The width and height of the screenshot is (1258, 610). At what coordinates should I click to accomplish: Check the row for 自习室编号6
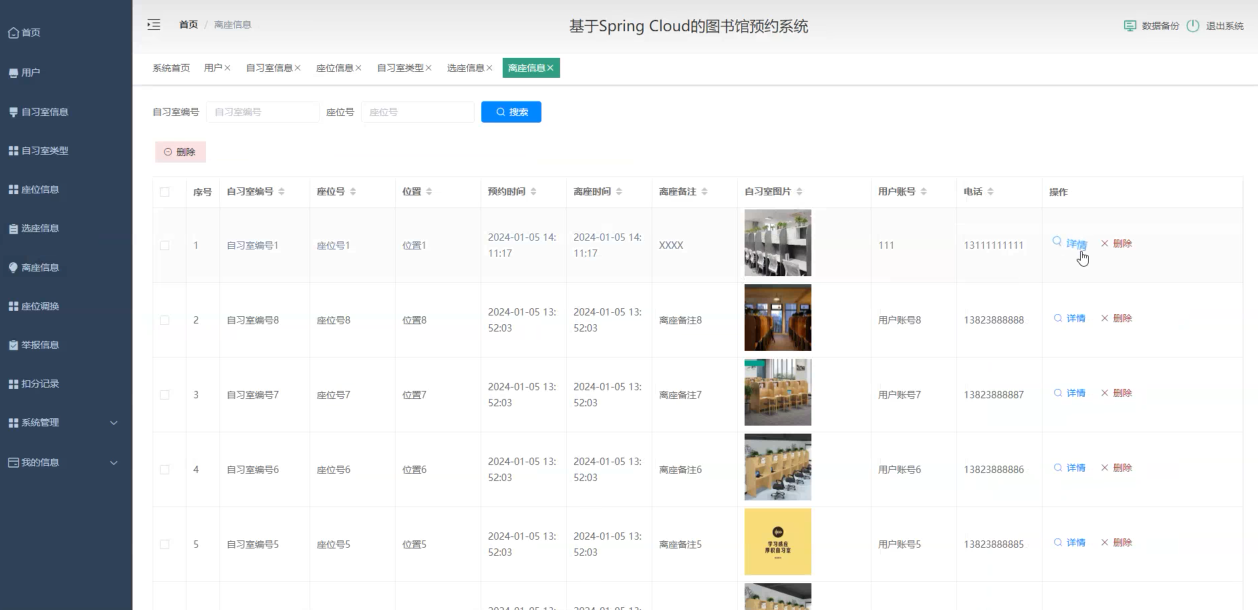[165, 470]
